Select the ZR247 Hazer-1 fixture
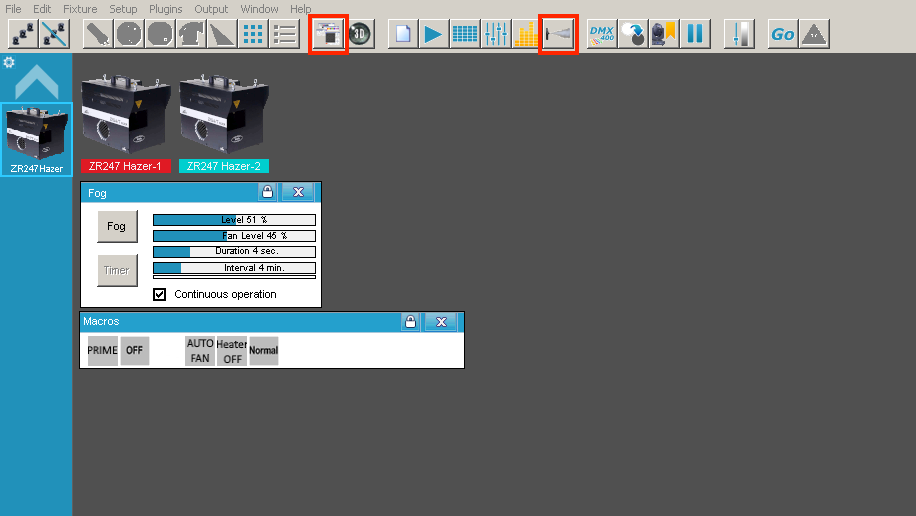Viewport: 916px width, 516px height. (x=126, y=123)
